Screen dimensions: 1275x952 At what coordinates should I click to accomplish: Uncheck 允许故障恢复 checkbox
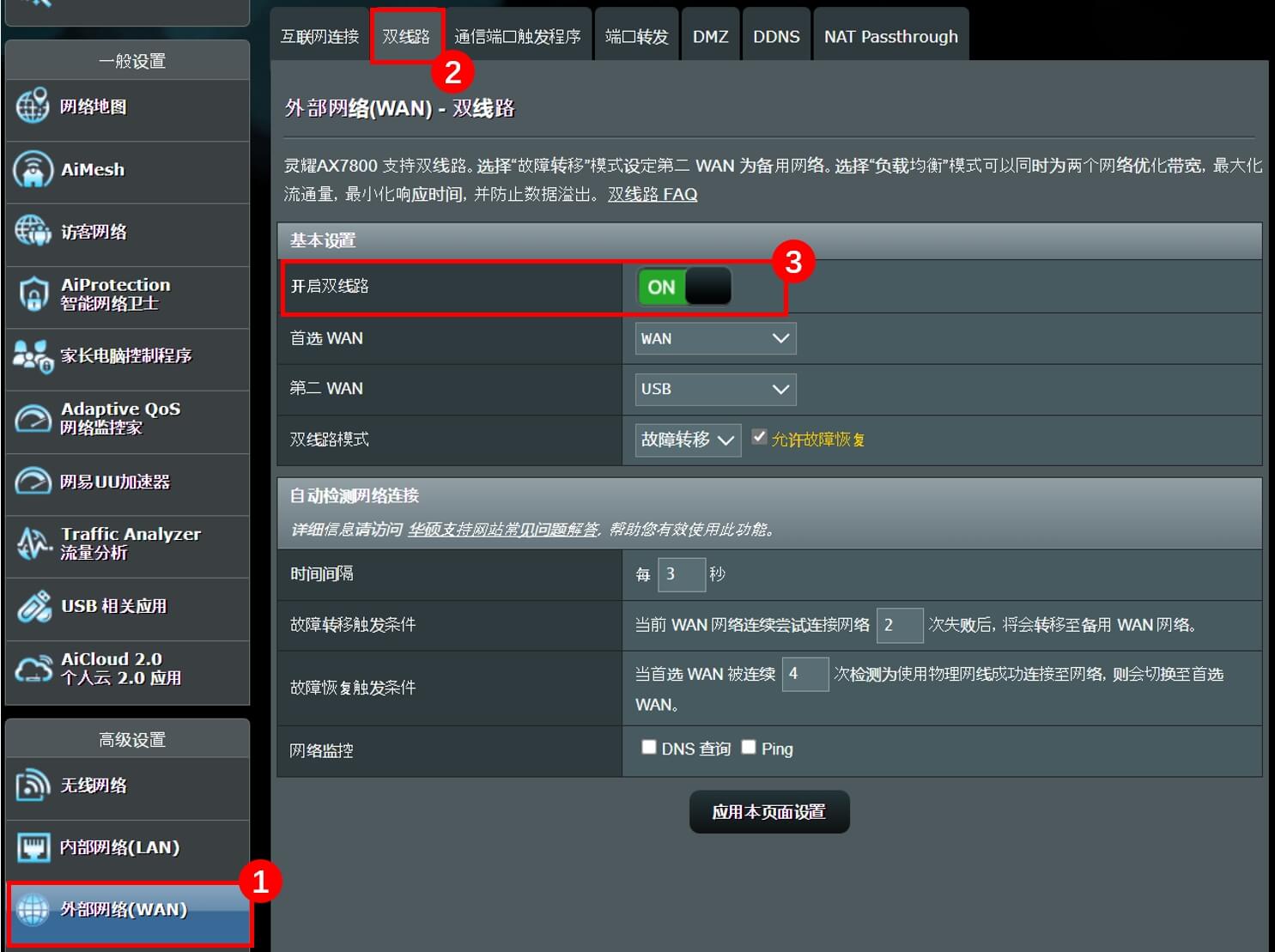point(759,437)
